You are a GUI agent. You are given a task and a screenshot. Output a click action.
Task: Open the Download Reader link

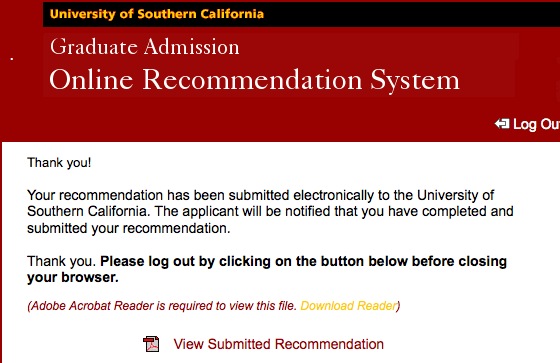[349, 306]
